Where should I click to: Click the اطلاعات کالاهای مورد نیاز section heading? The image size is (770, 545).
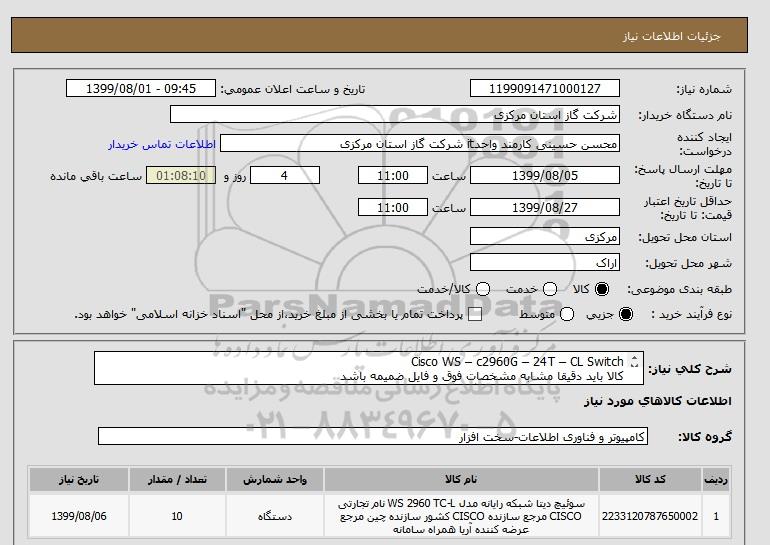[x=658, y=401]
